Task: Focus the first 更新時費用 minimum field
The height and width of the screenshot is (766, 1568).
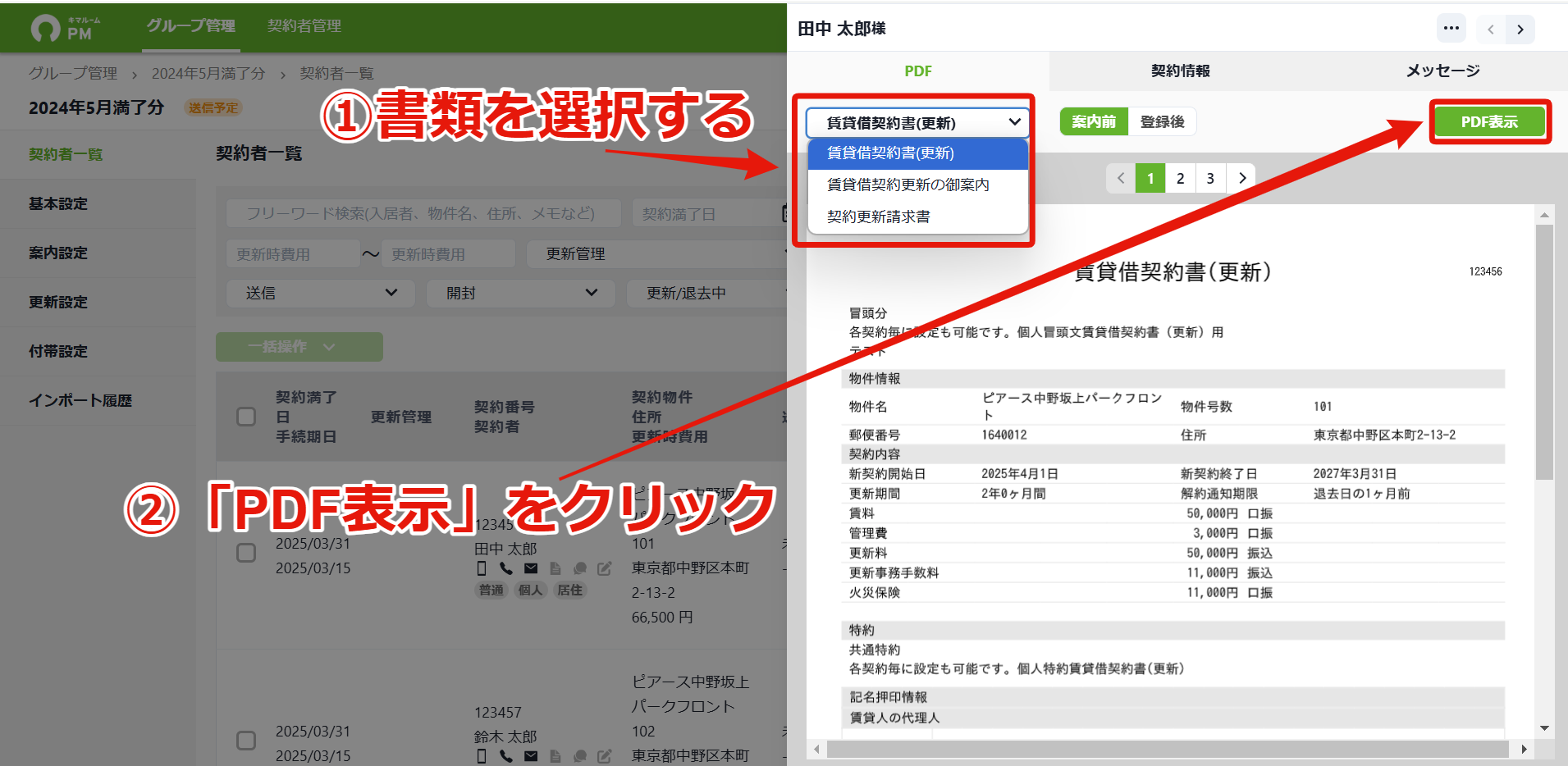Action: (293, 253)
